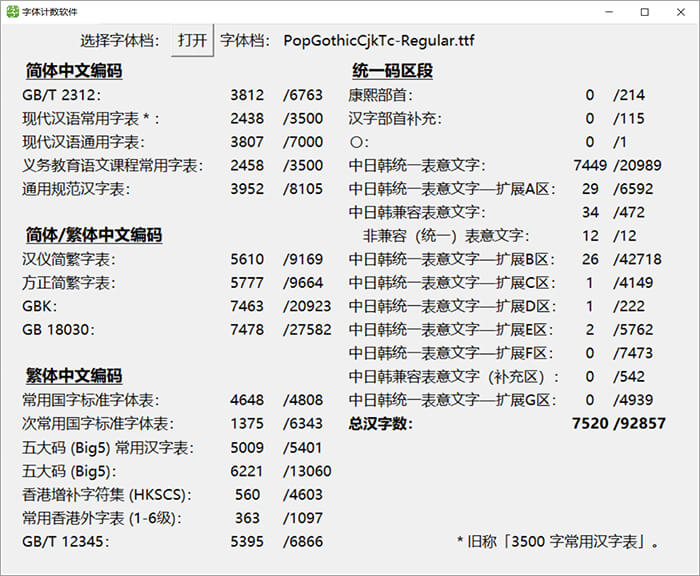This screenshot has width=700, height=576.
Task: Click the value 3812 for GB/T 2312
Action: click(247, 95)
